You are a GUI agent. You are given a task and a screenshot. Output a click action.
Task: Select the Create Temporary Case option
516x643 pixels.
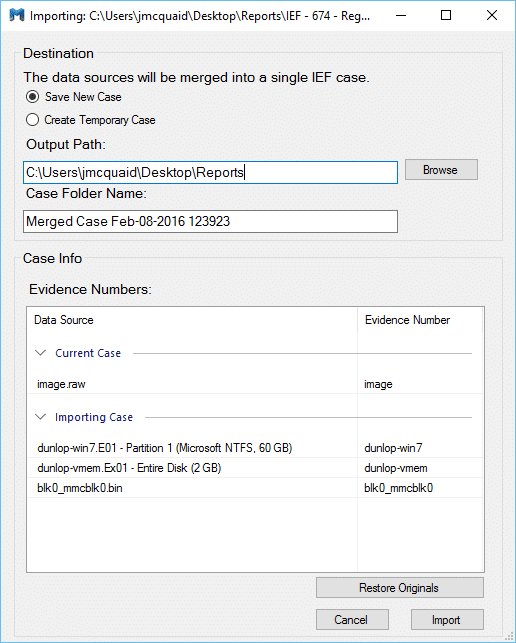pos(32,120)
